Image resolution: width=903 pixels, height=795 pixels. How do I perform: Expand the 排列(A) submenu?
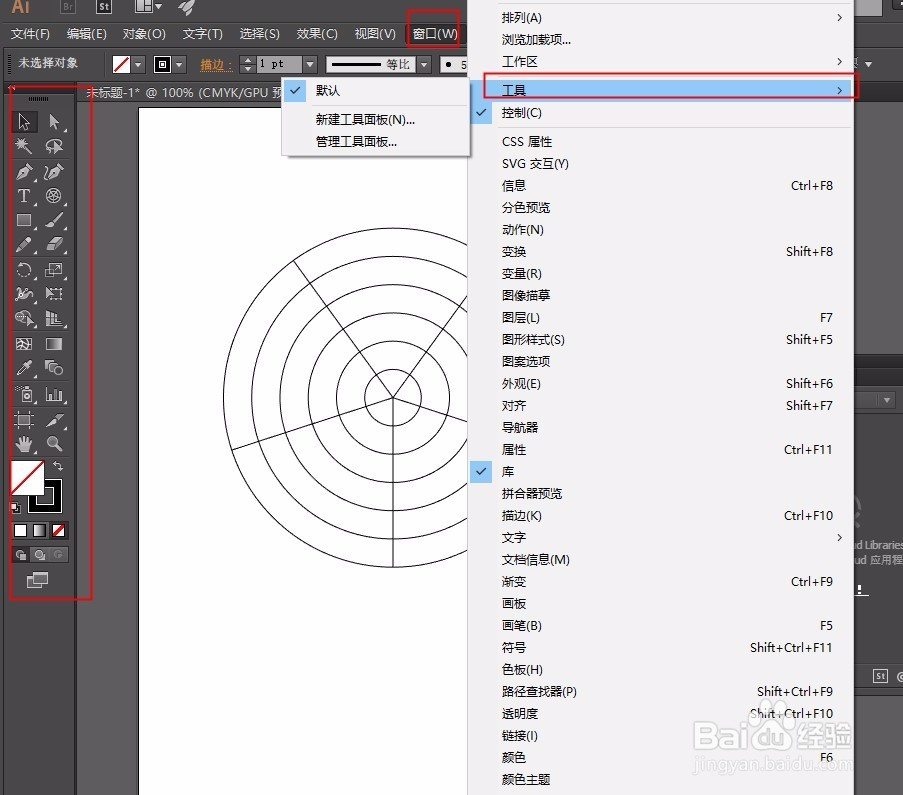pos(661,18)
